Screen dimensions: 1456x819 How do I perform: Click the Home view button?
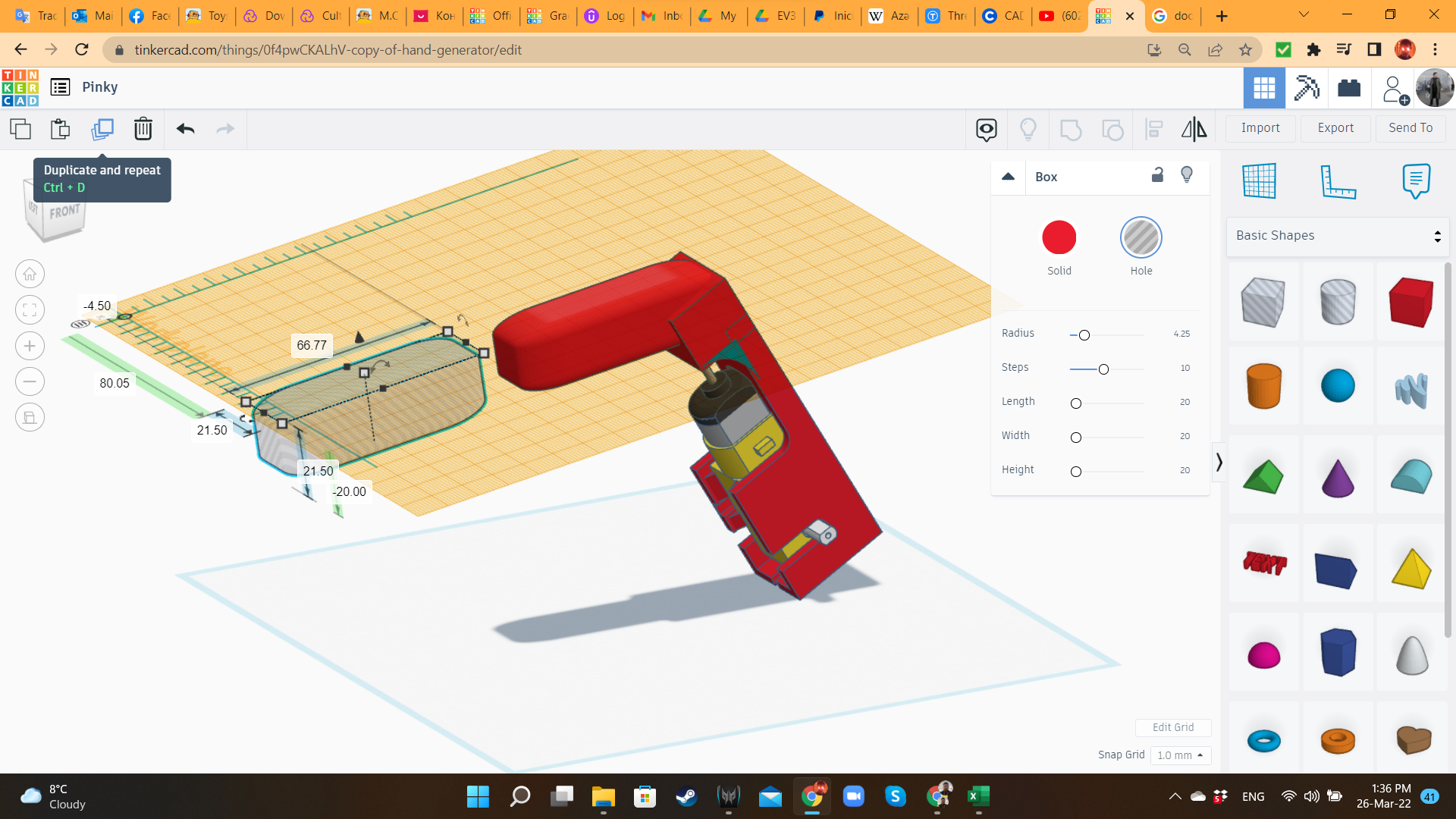click(x=30, y=274)
